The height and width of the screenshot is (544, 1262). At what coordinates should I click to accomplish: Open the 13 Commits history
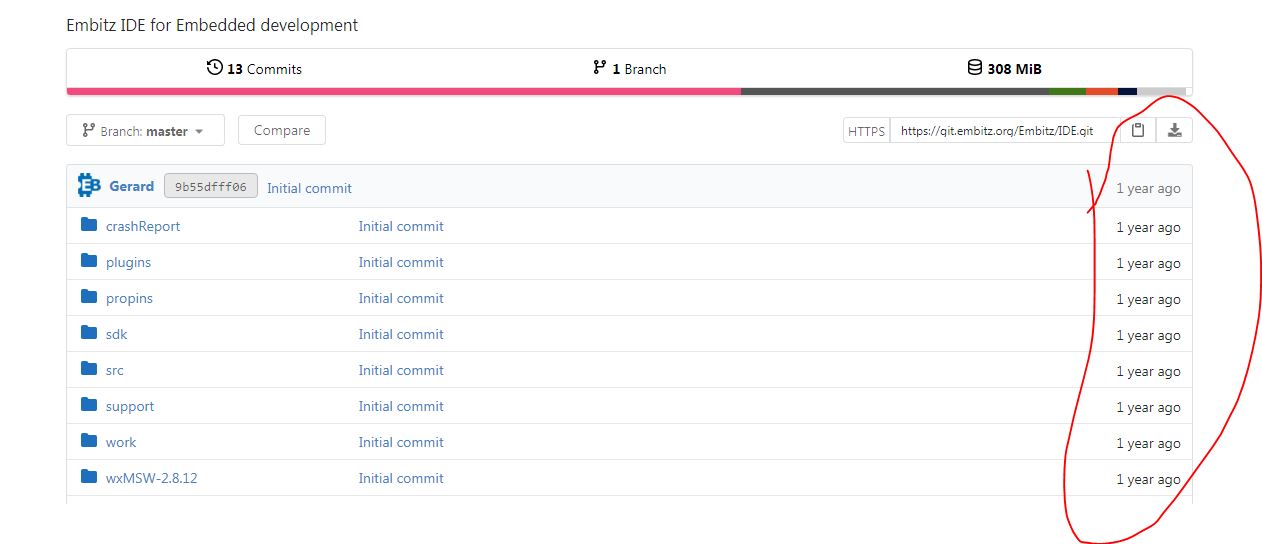[254, 69]
